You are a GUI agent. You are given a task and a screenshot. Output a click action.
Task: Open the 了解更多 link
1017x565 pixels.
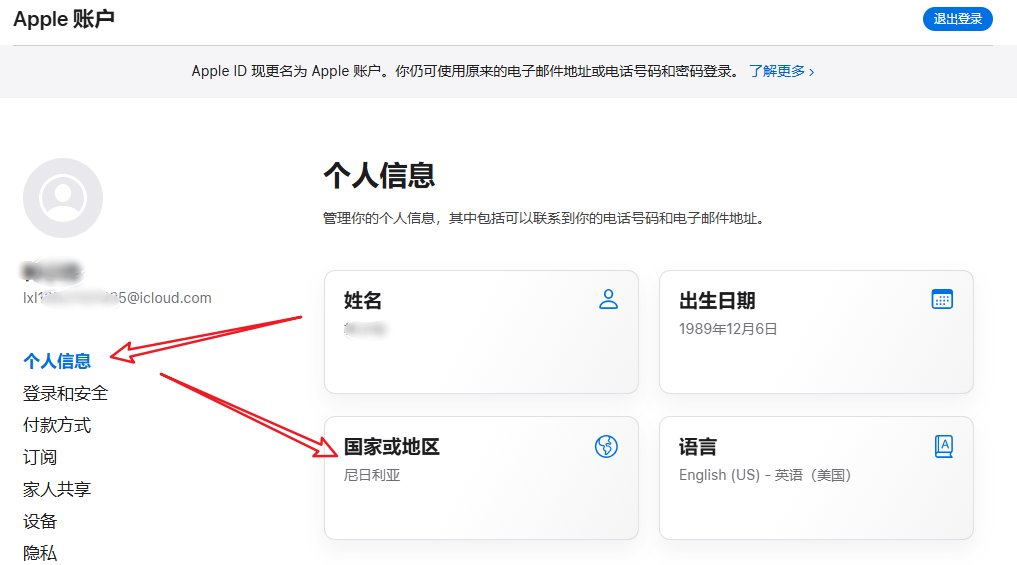[776, 72]
